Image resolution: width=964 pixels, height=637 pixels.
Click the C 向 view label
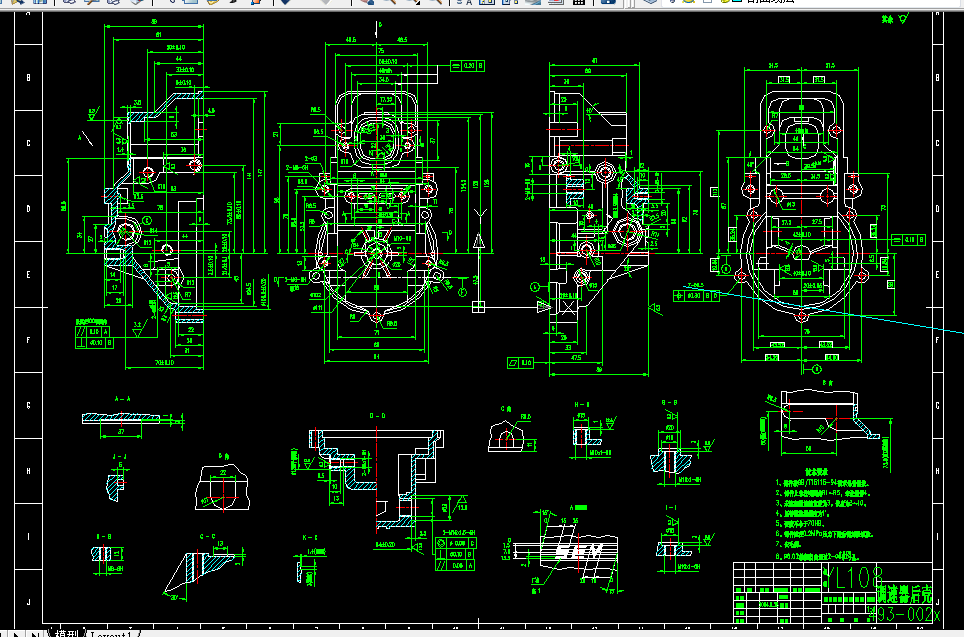[x=507, y=408]
